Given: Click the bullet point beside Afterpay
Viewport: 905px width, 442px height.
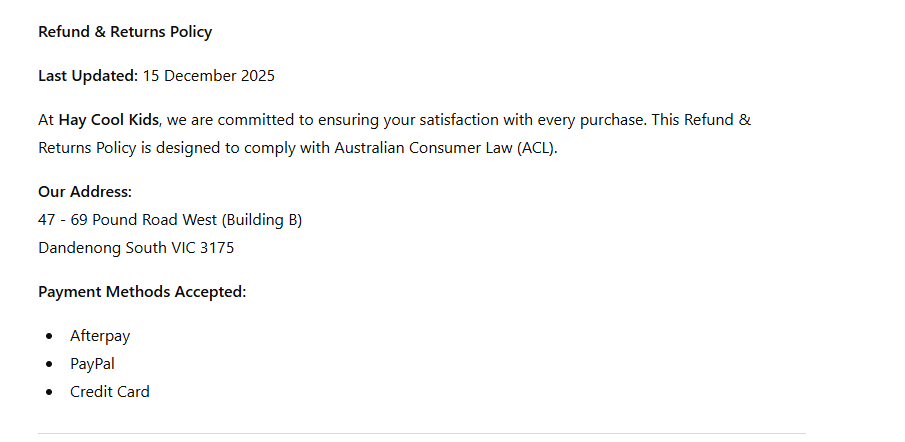Looking at the screenshot, I should pyautogui.click(x=50, y=336).
